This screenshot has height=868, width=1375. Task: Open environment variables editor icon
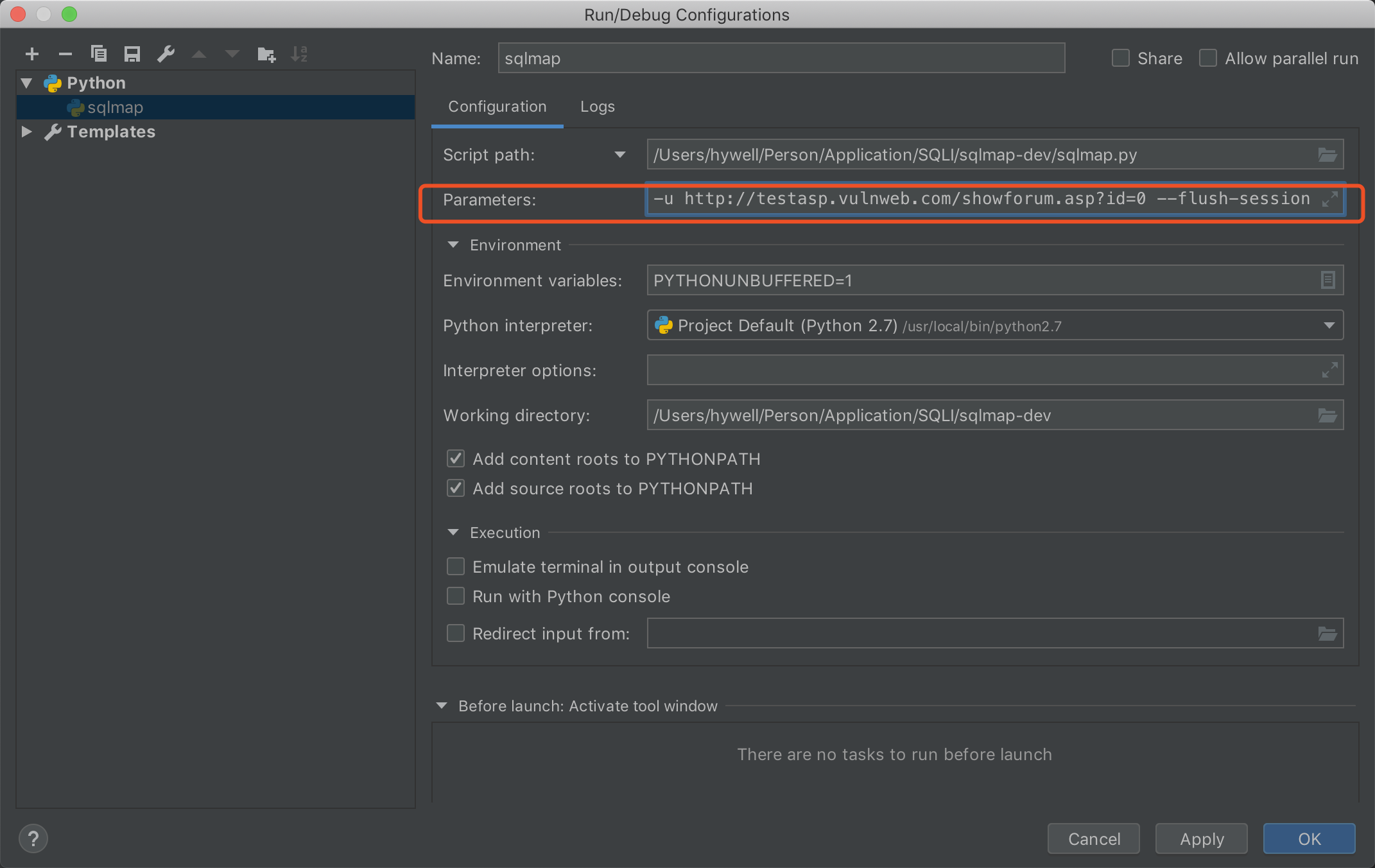click(1327, 280)
